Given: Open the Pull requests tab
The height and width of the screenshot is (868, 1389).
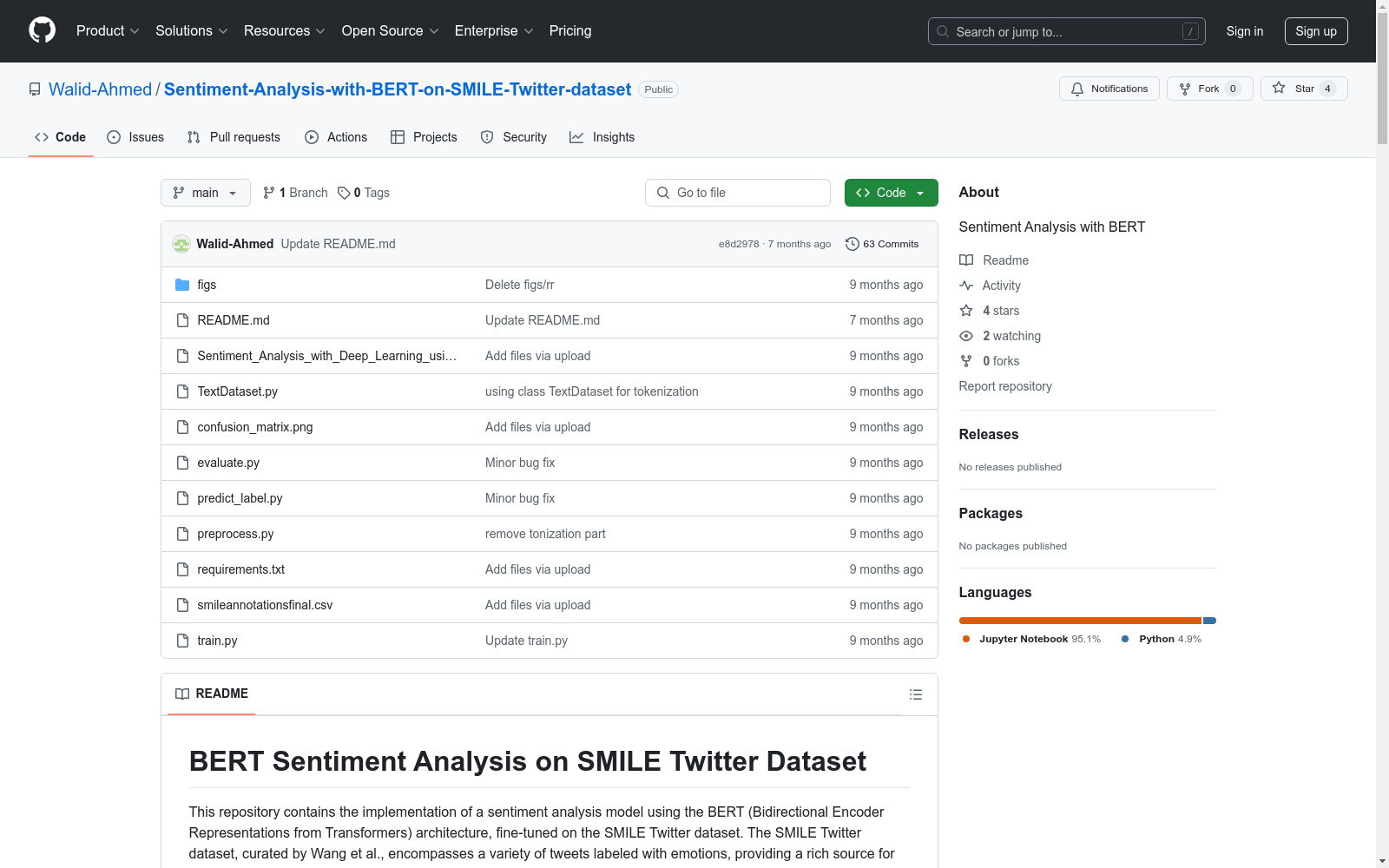Looking at the screenshot, I should coord(234,137).
